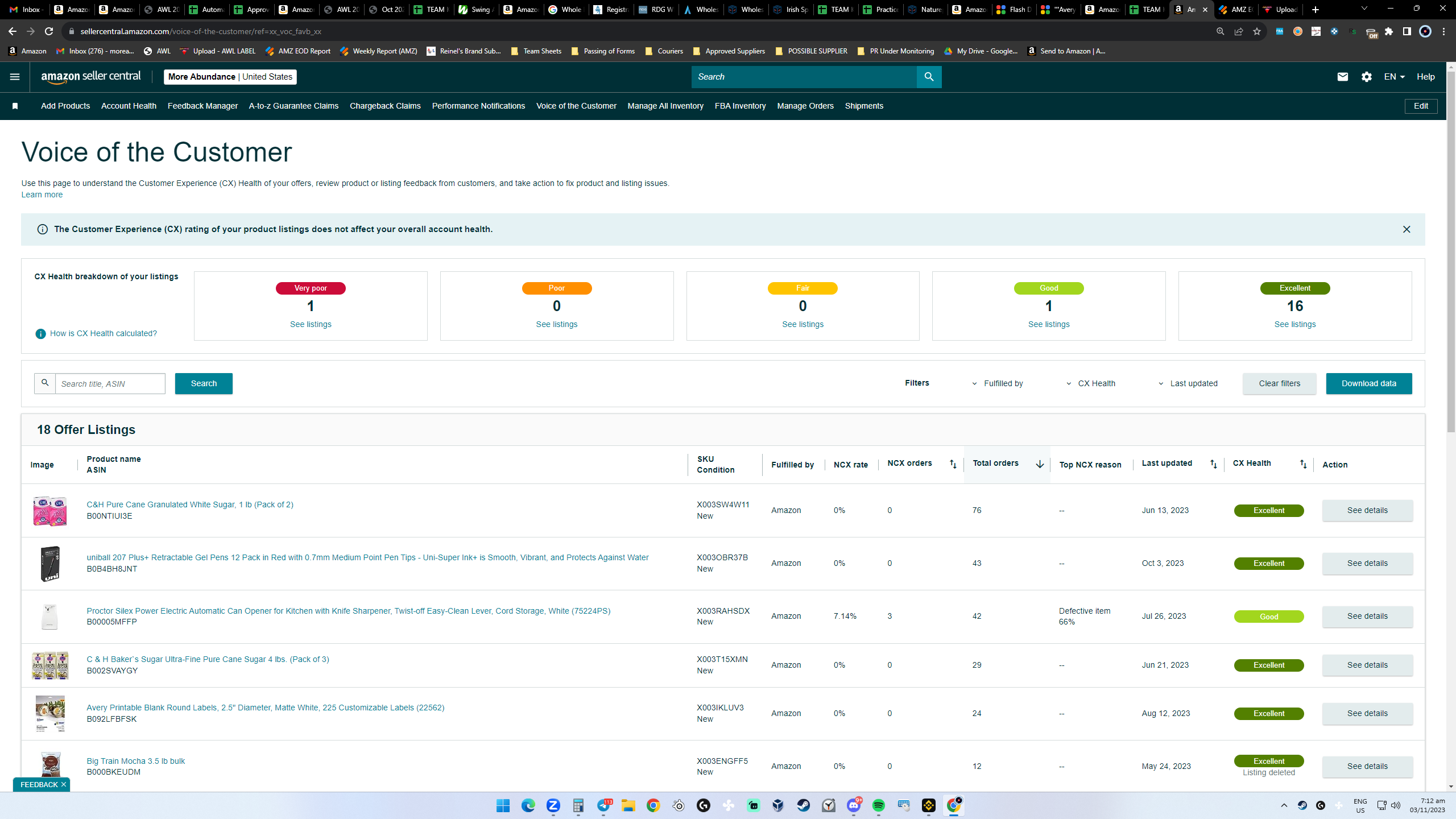This screenshot has height=819, width=1456.
Task: Open Manage Orders page
Action: pyautogui.click(x=805, y=106)
